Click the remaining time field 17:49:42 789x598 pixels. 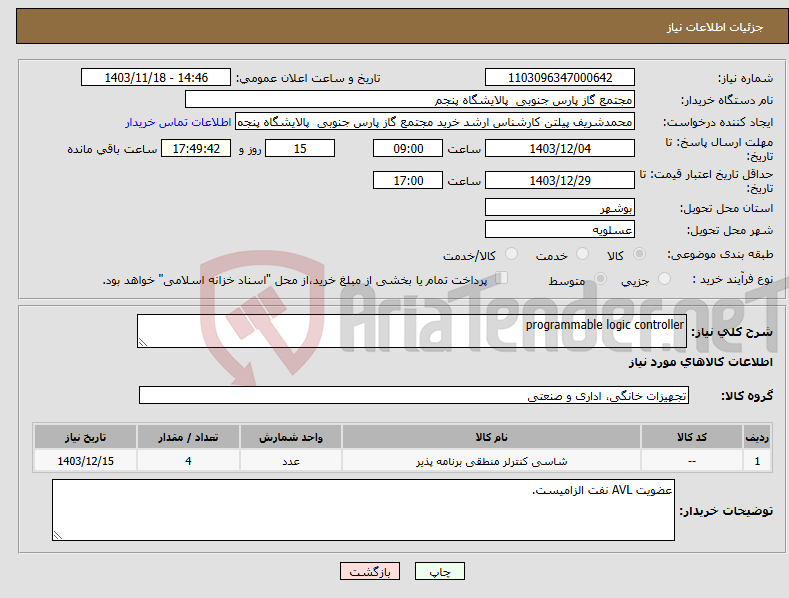pyautogui.click(x=196, y=148)
